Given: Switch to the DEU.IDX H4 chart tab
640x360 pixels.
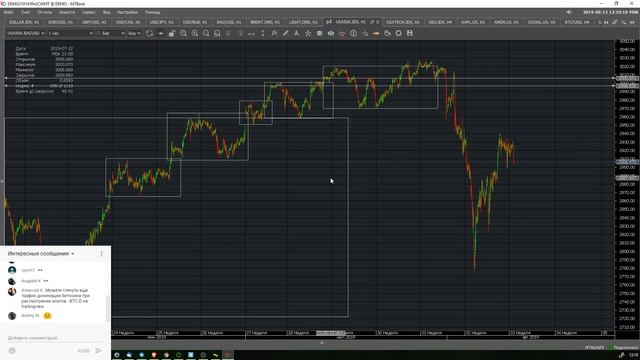Looking at the screenshot, I should [440, 22].
